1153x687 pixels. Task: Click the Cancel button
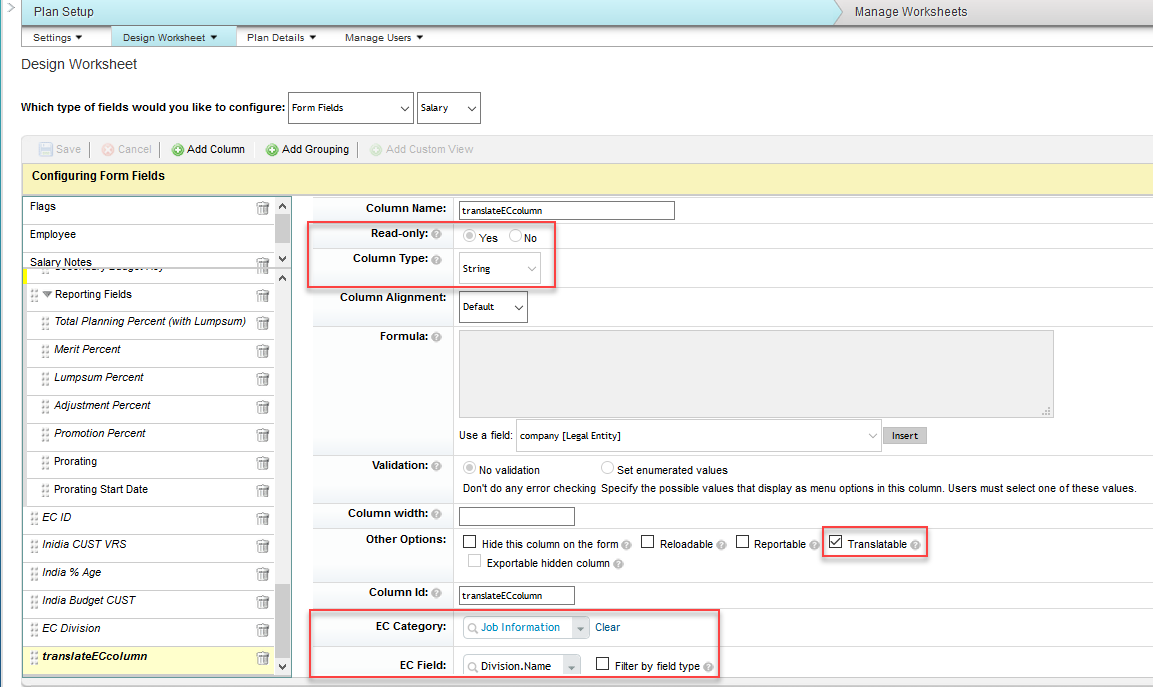[x=126, y=149]
